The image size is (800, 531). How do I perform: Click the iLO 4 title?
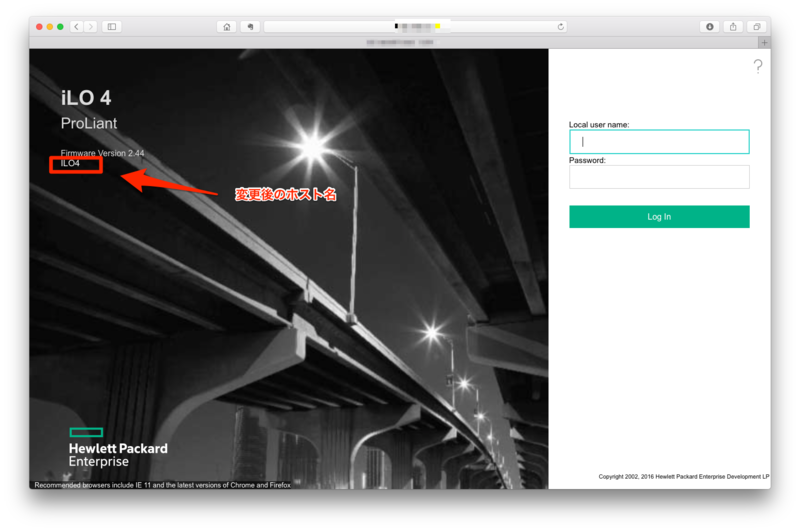click(86, 97)
